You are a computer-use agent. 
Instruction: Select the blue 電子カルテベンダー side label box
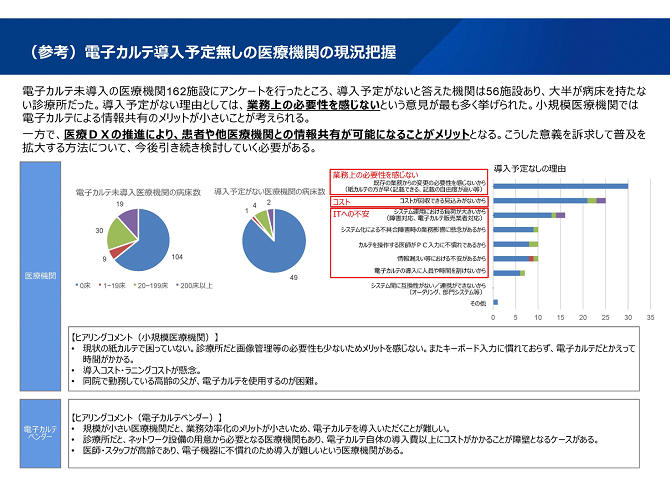[x=40, y=433]
